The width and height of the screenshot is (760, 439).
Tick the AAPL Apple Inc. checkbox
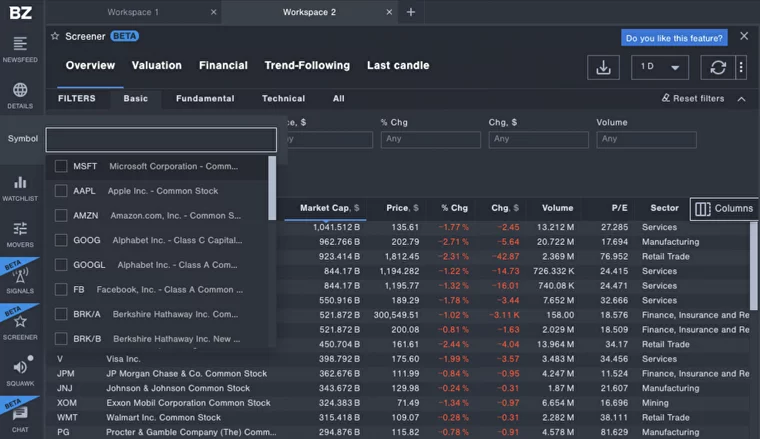click(61, 191)
